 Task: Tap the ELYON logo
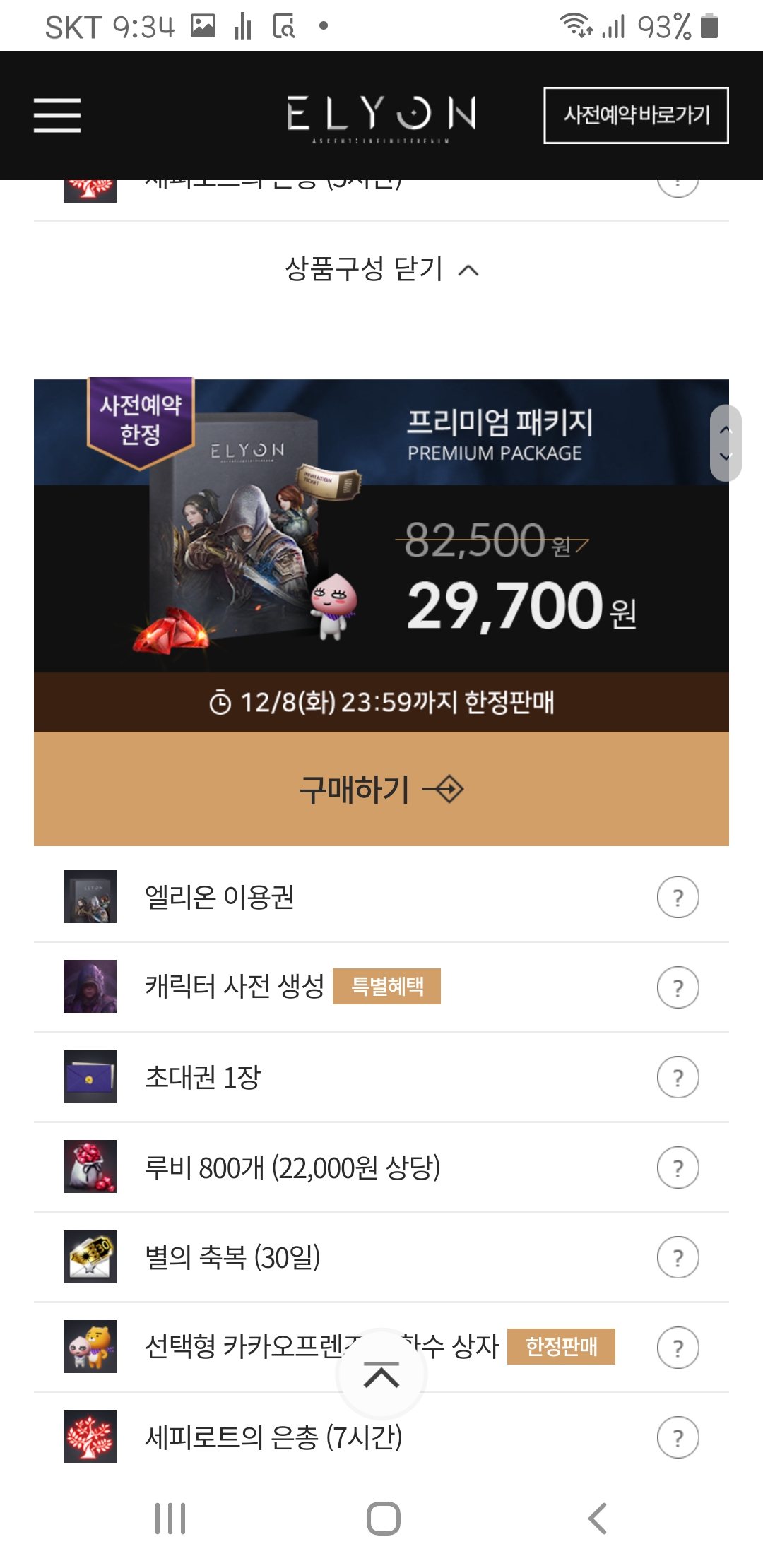click(381, 117)
